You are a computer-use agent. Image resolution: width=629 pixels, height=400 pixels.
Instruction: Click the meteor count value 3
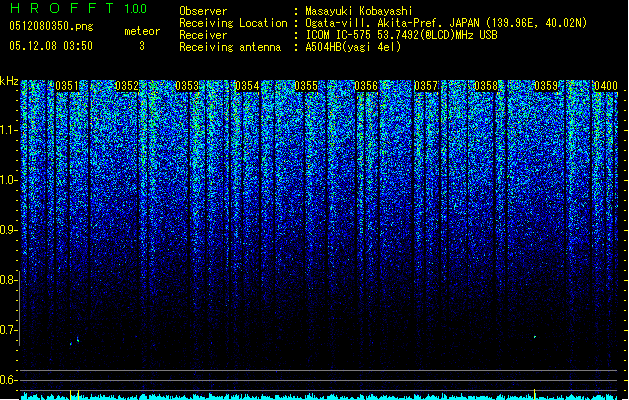(x=142, y=46)
